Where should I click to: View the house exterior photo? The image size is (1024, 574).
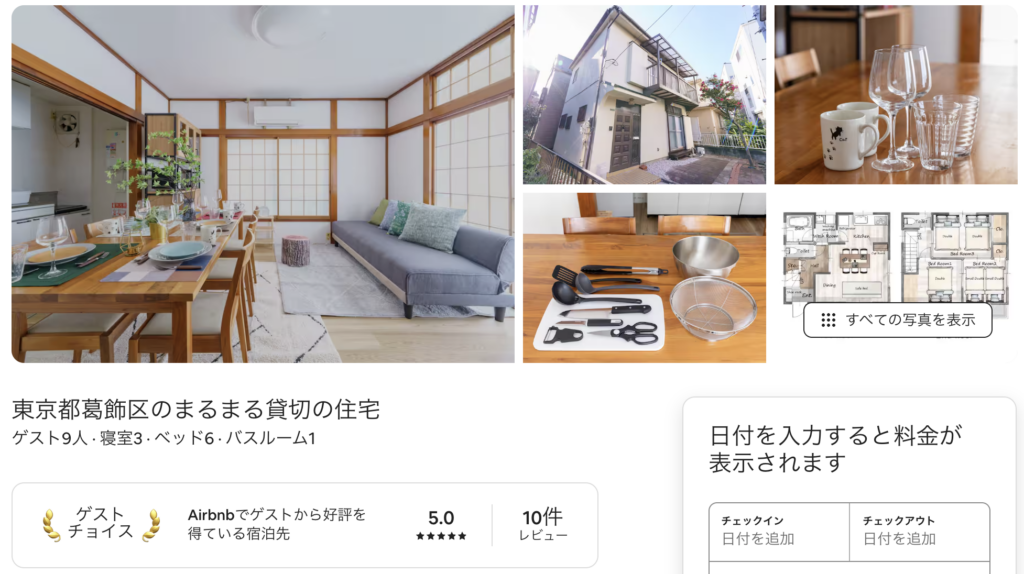pyautogui.click(x=644, y=95)
